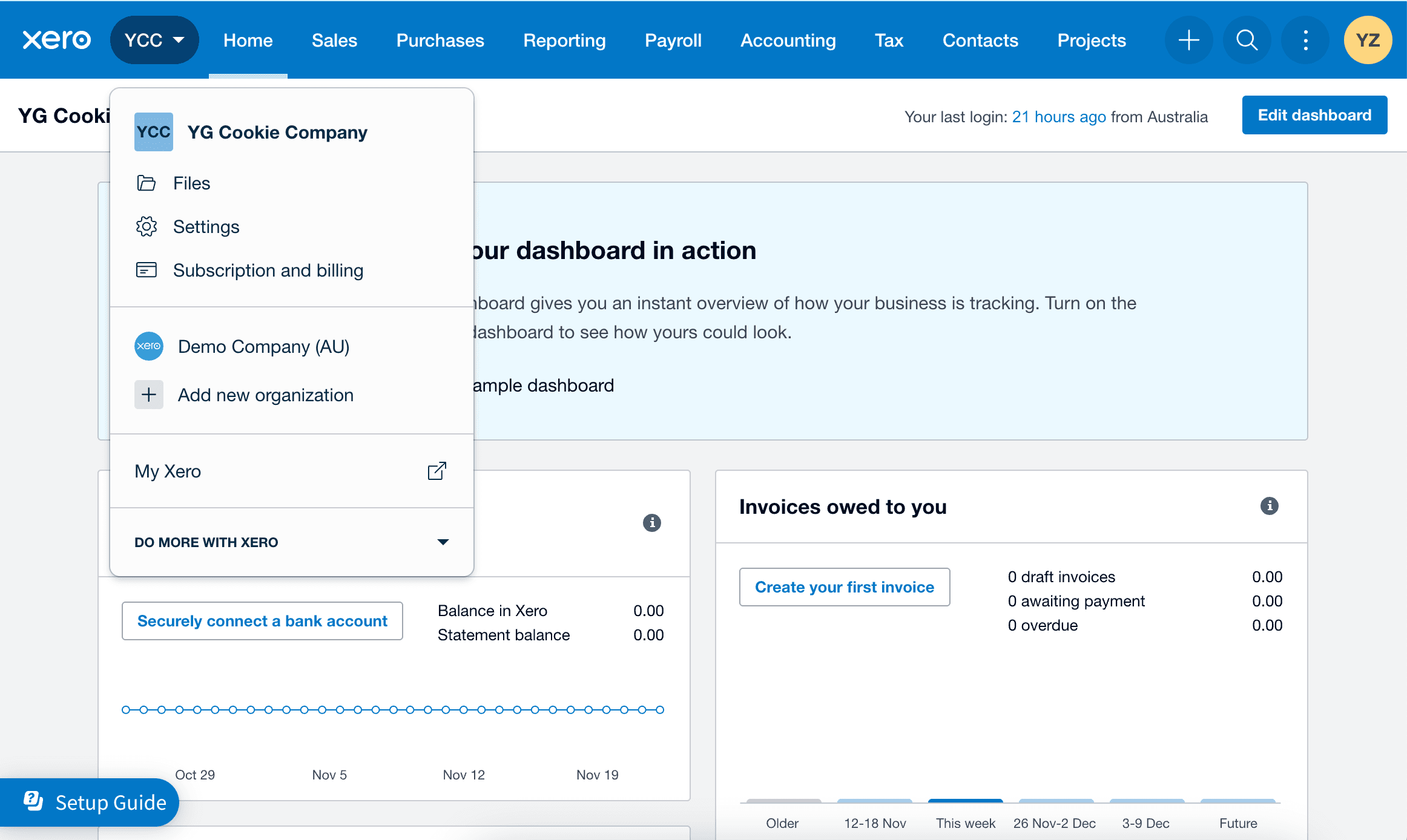Expand the Do More With Xero section
The height and width of the screenshot is (840, 1407).
(443, 542)
